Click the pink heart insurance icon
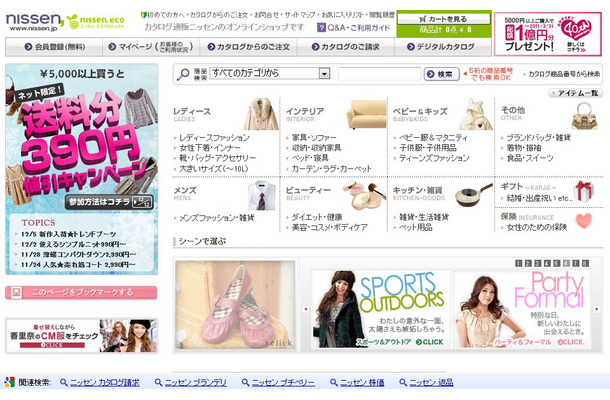Viewport: 610px width, 400px height. (x=584, y=221)
